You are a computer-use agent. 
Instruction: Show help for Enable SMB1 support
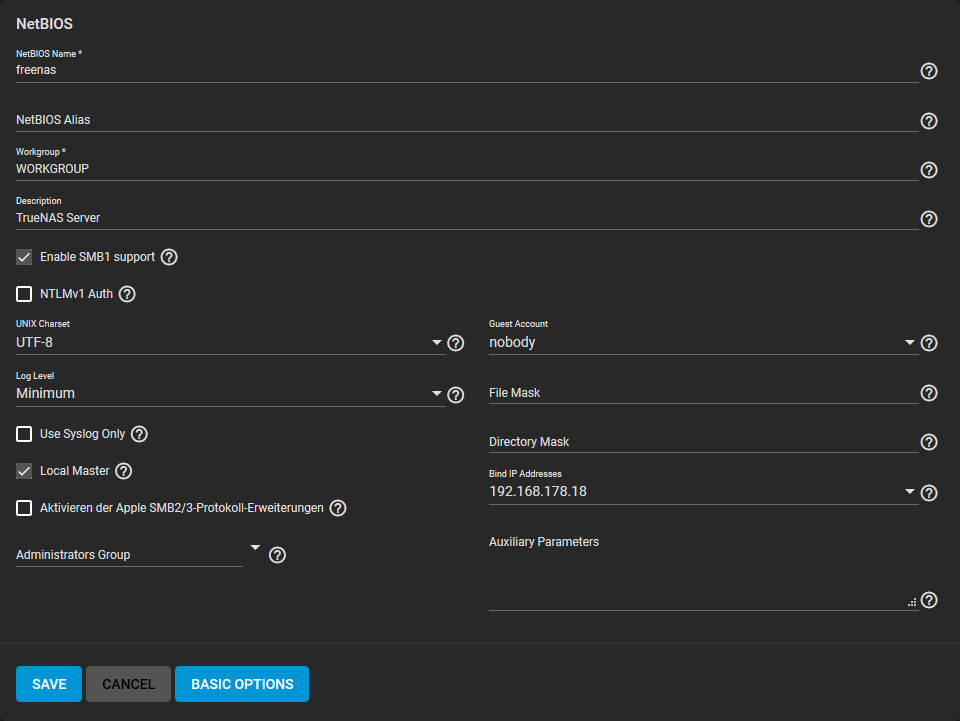click(x=169, y=257)
